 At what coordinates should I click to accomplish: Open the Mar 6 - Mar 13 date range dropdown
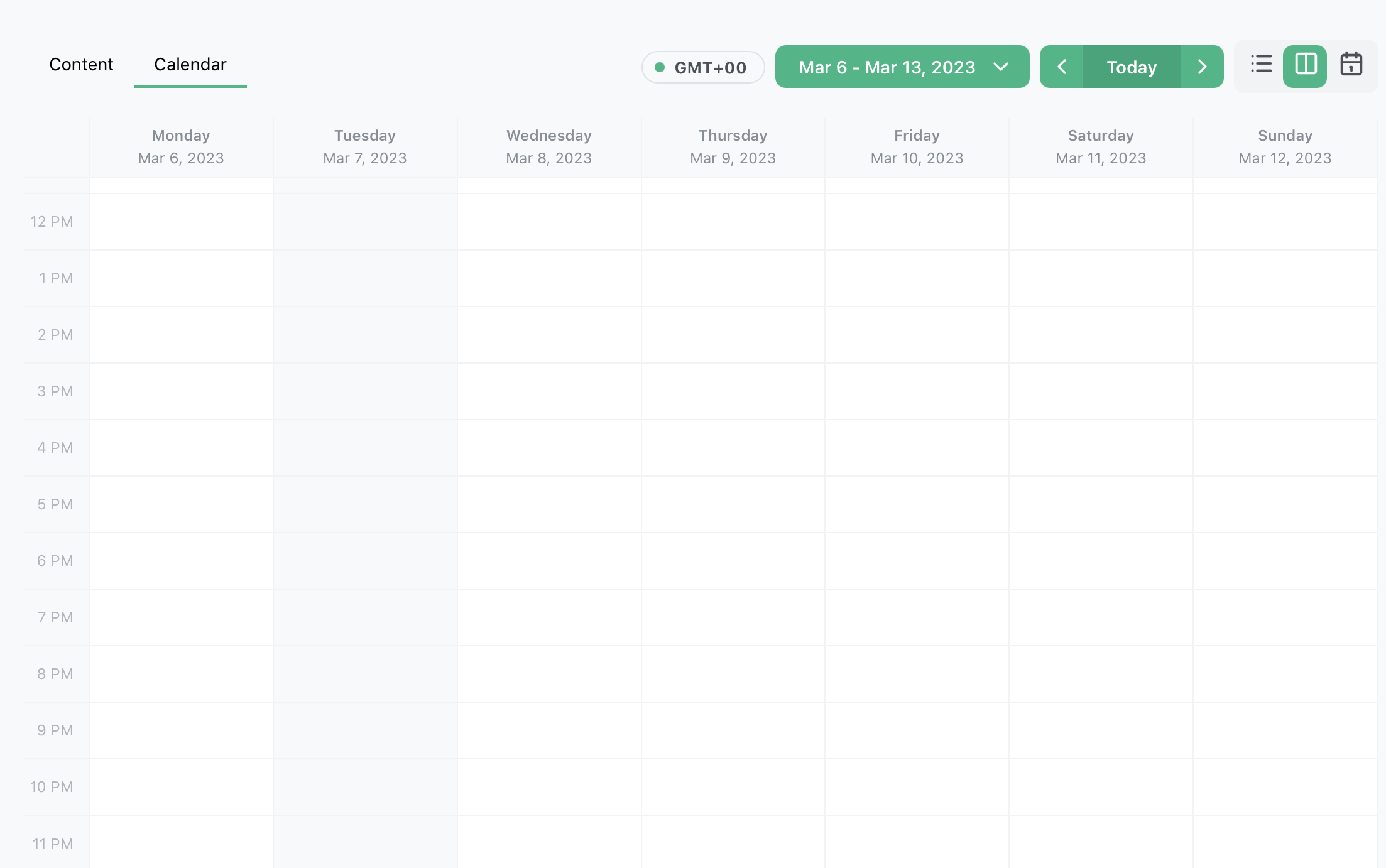pyautogui.click(x=887, y=67)
